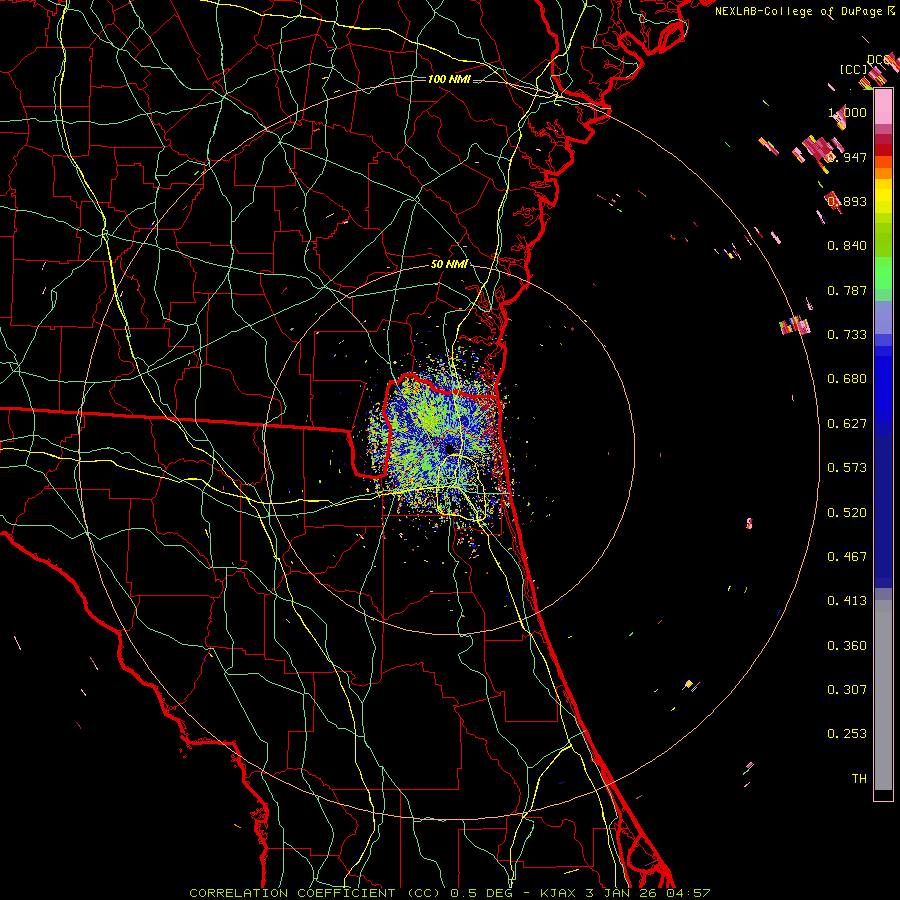
Task: Click the bottom Correlation Coefficient KJAX caption
Action: pyautogui.click(x=450, y=893)
